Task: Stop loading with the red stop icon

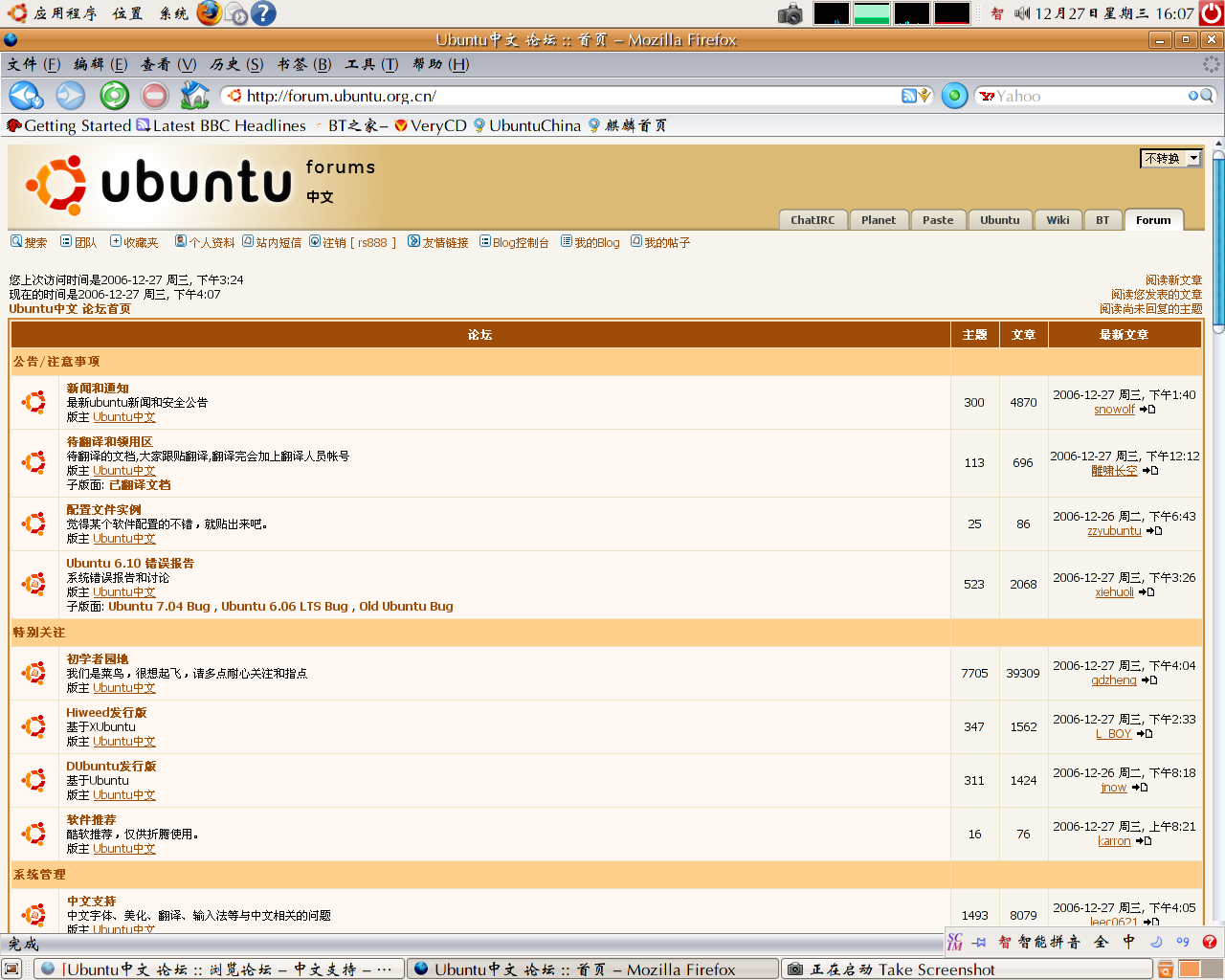Action: point(155,96)
